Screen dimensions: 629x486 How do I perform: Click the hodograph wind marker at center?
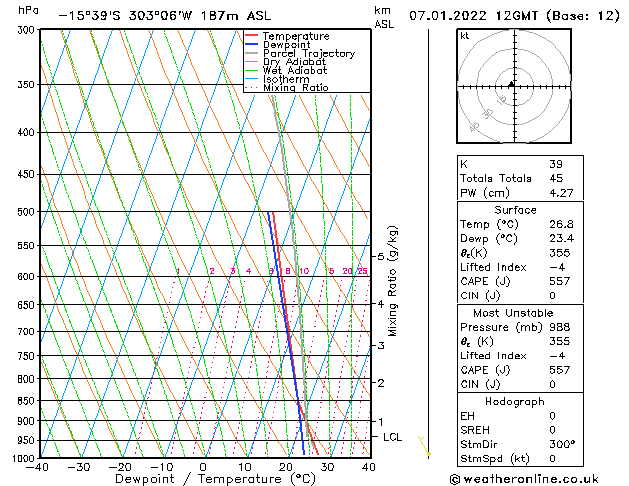pos(511,84)
